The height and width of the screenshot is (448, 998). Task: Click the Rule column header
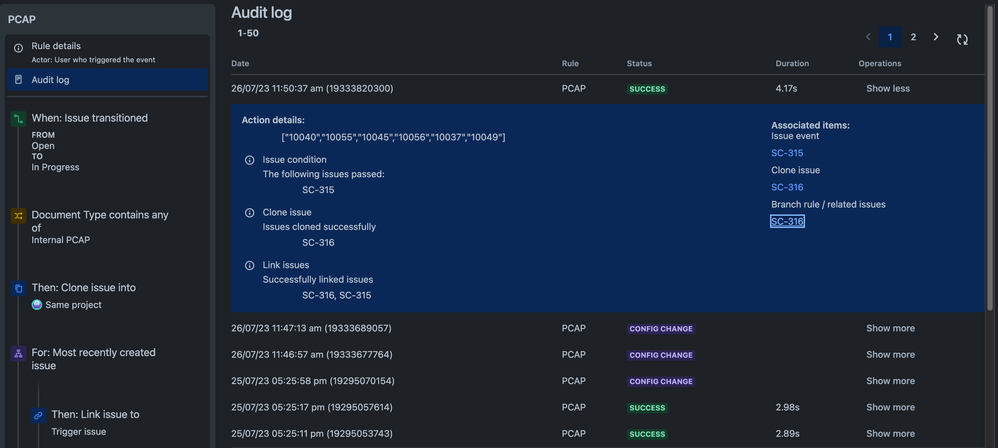(x=570, y=64)
